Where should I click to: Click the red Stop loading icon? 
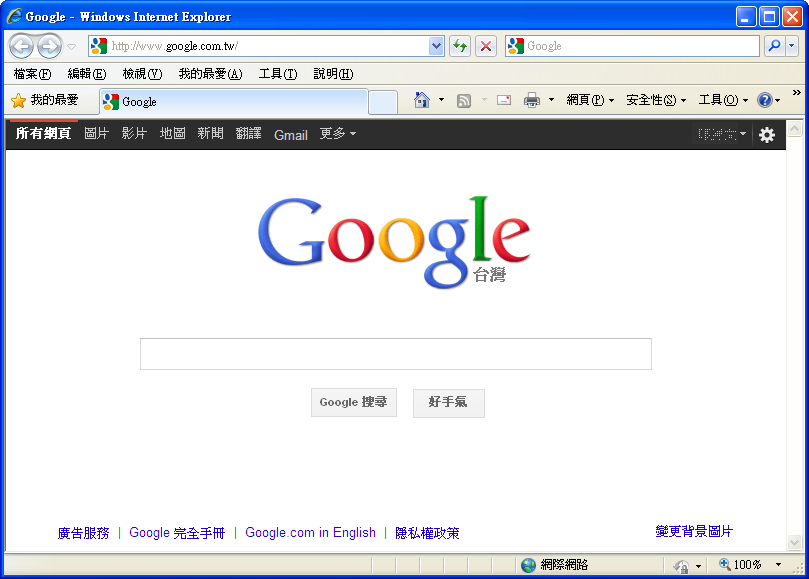(486, 46)
